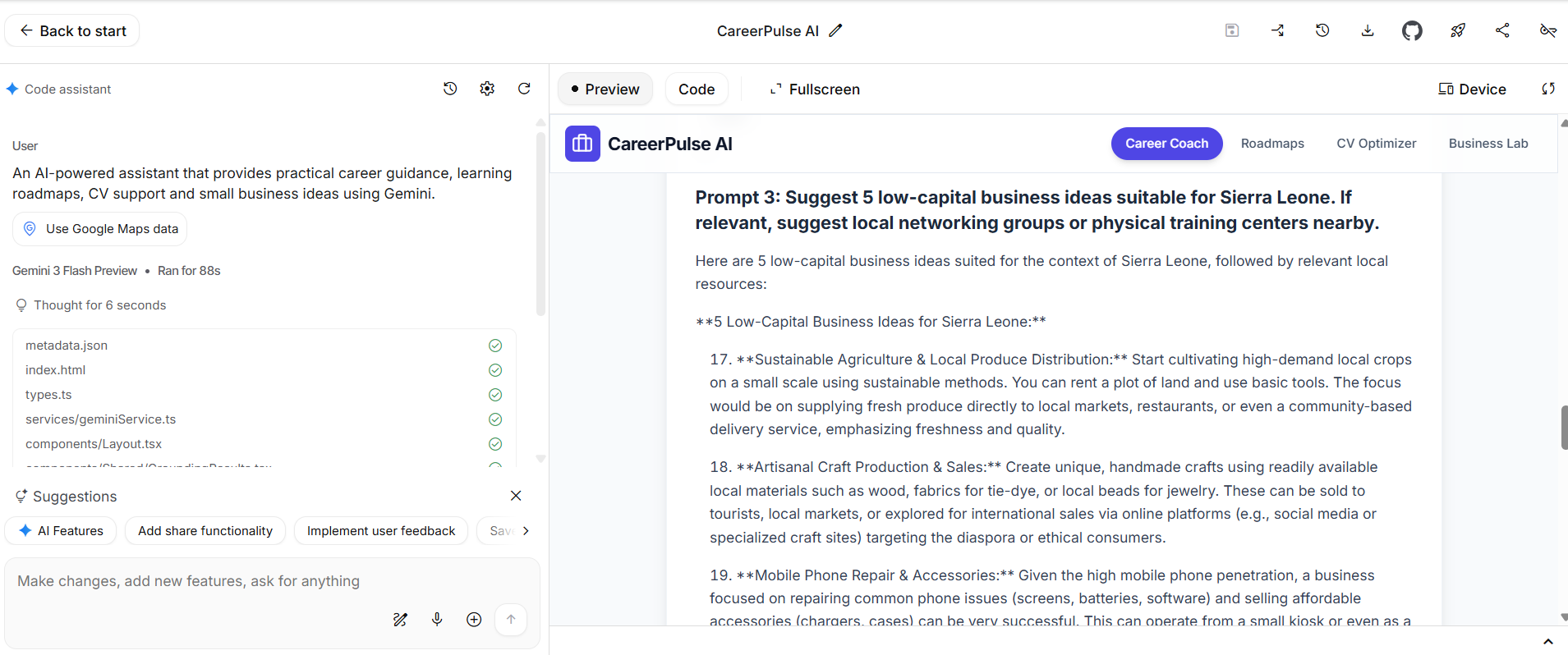Show more suggestions with right chevron
The height and width of the screenshot is (655, 1568).
click(x=526, y=531)
